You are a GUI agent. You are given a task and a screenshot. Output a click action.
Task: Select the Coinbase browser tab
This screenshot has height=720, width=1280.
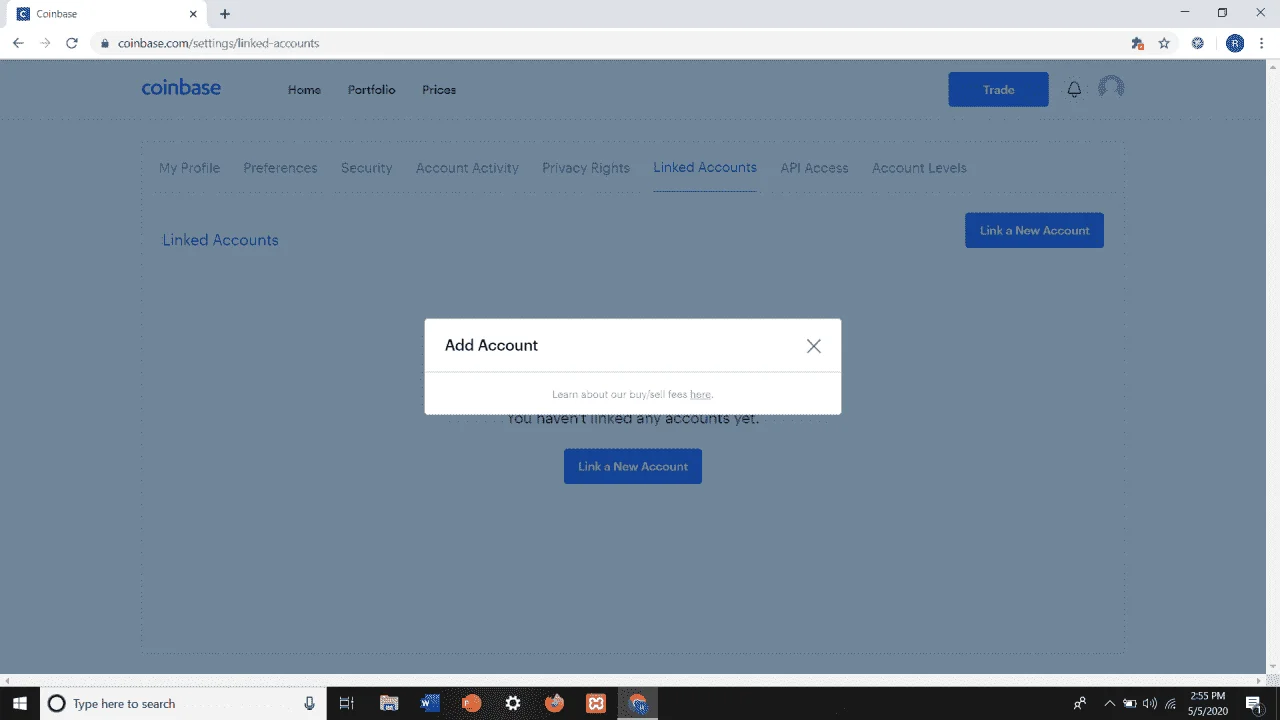tap(108, 14)
